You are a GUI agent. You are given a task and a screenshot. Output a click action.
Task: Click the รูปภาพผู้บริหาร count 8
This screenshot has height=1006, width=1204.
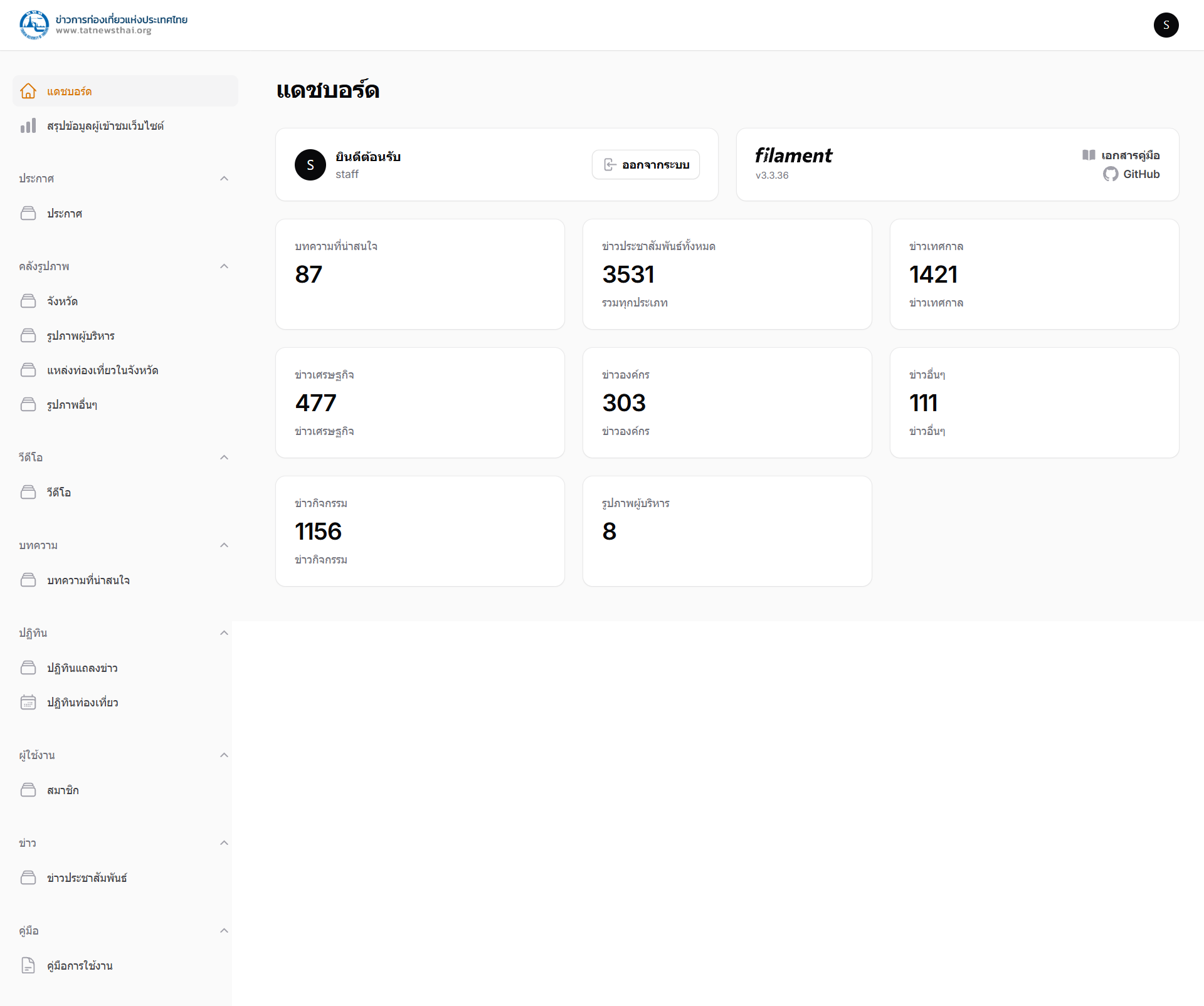pos(610,531)
